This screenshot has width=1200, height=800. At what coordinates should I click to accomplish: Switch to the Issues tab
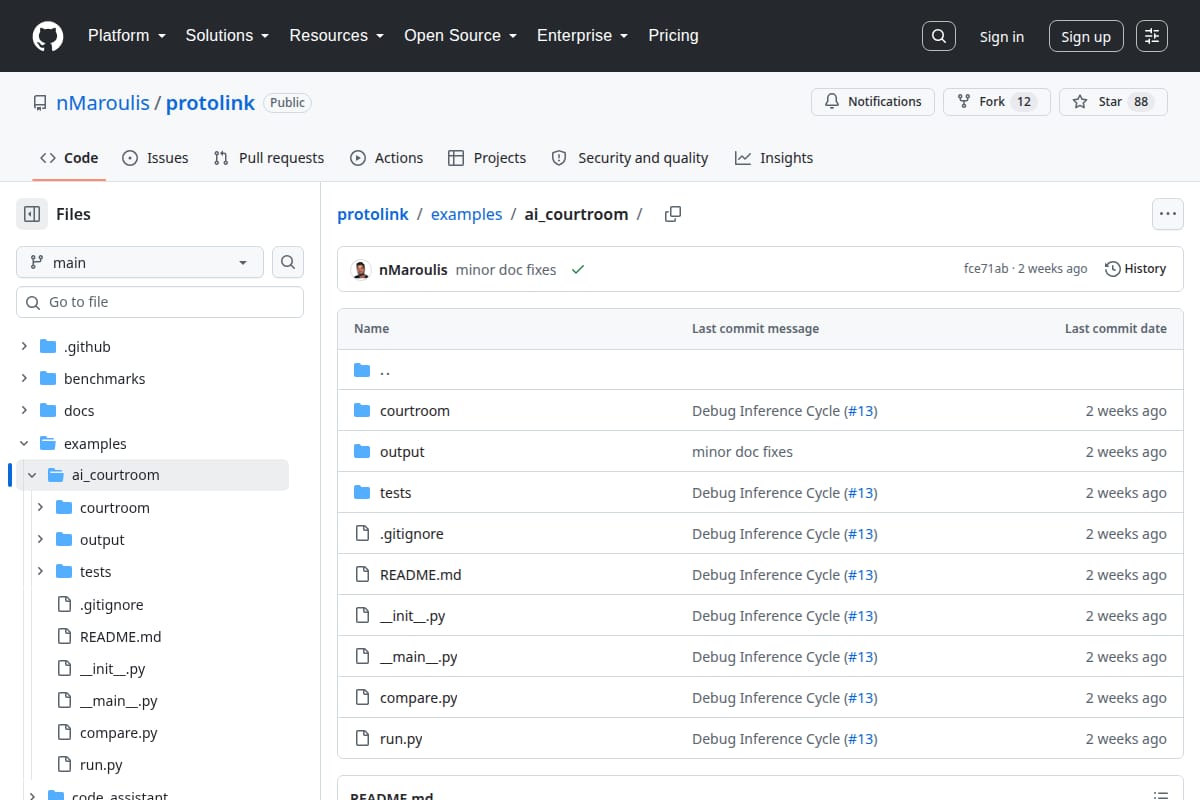click(155, 158)
